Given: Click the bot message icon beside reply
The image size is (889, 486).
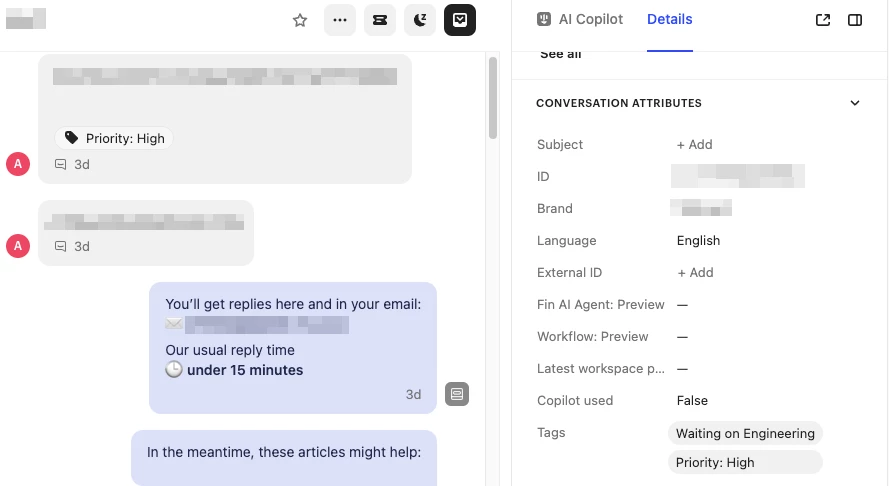Looking at the screenshot, I should click(x=457, y=394).
